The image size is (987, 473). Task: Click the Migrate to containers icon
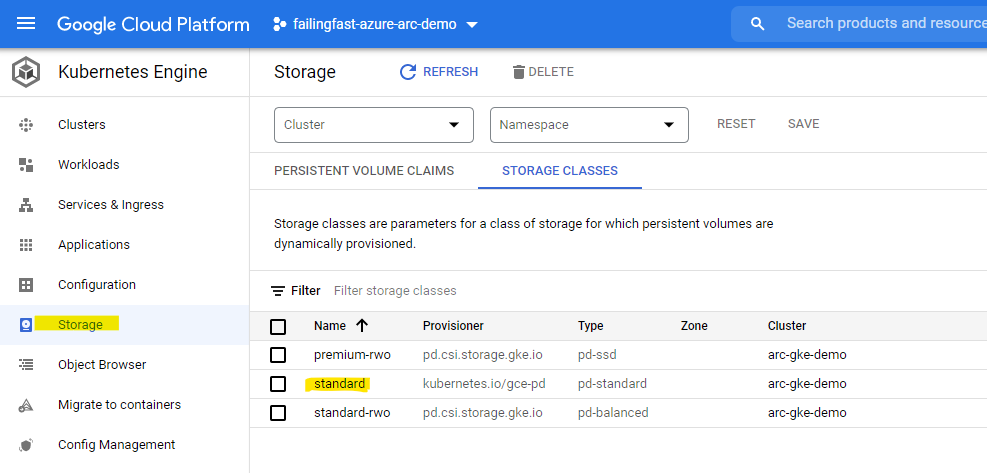(26, 405)
